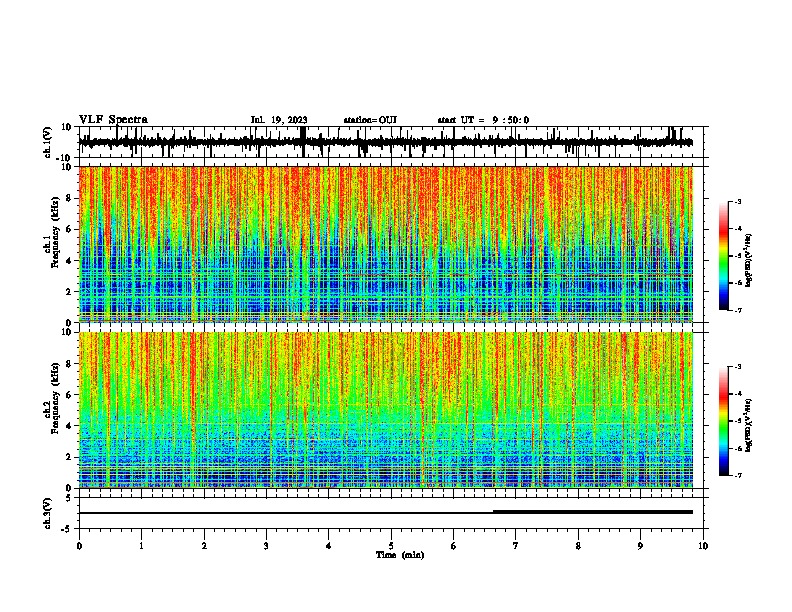Screen dimensions: 792x612
Task: Click time axis tick label "3"
Action: point(266,546)
